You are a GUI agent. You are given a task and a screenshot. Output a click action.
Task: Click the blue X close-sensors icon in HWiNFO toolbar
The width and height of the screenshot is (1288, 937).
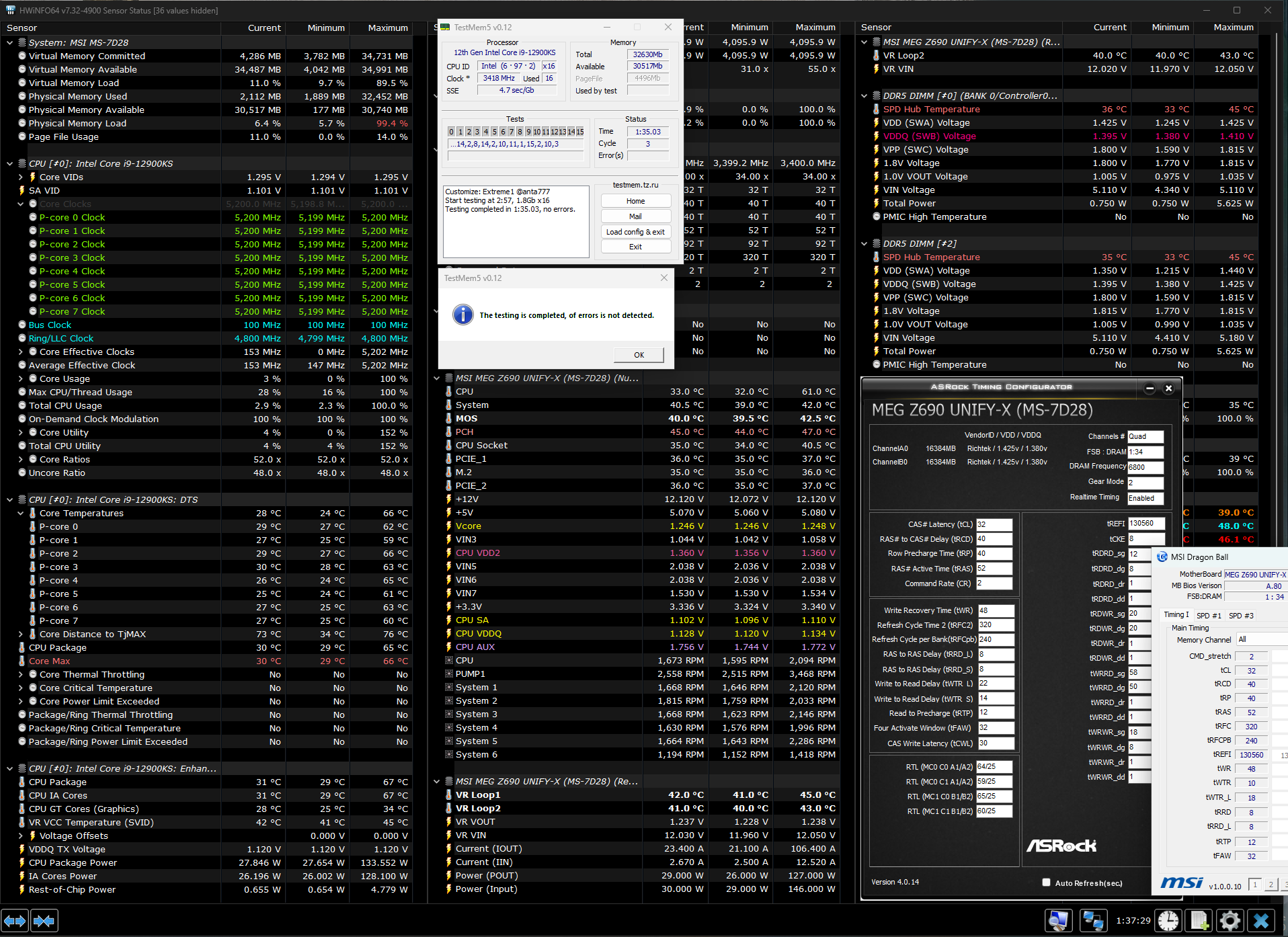[x=1261, y=920]
